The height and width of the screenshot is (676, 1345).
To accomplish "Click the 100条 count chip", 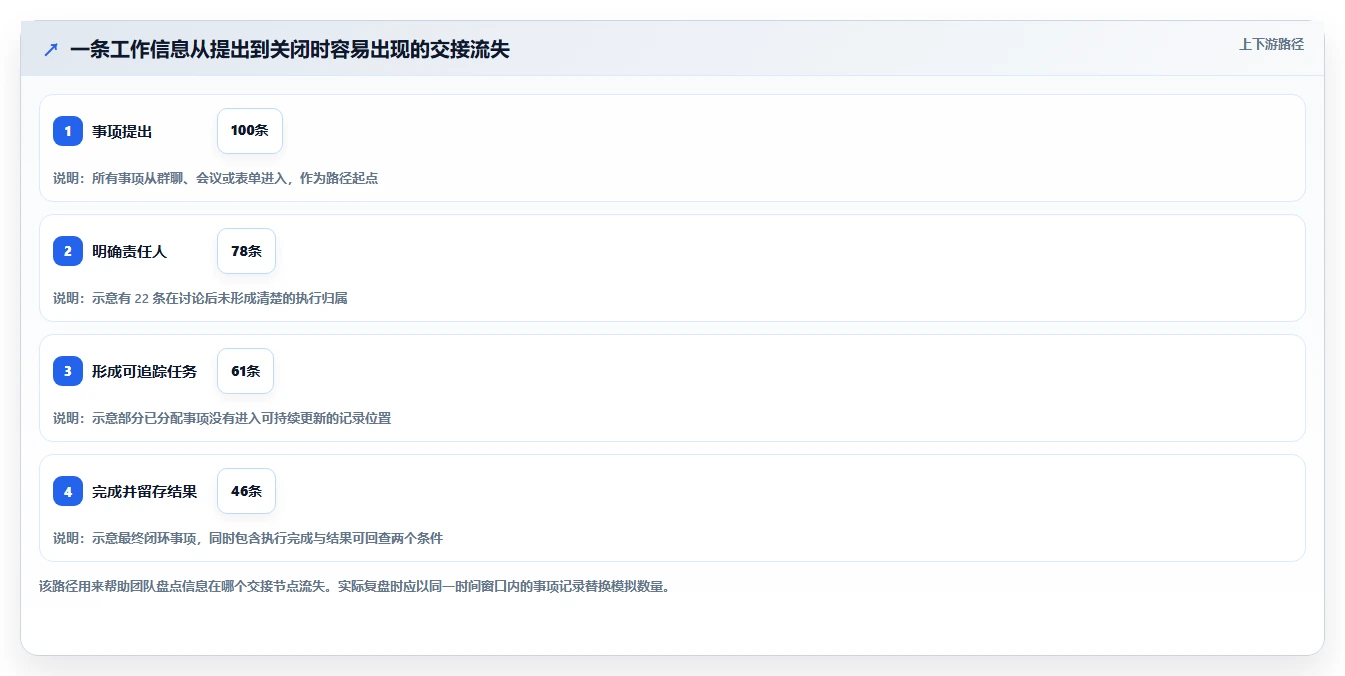I will point(250,131).
